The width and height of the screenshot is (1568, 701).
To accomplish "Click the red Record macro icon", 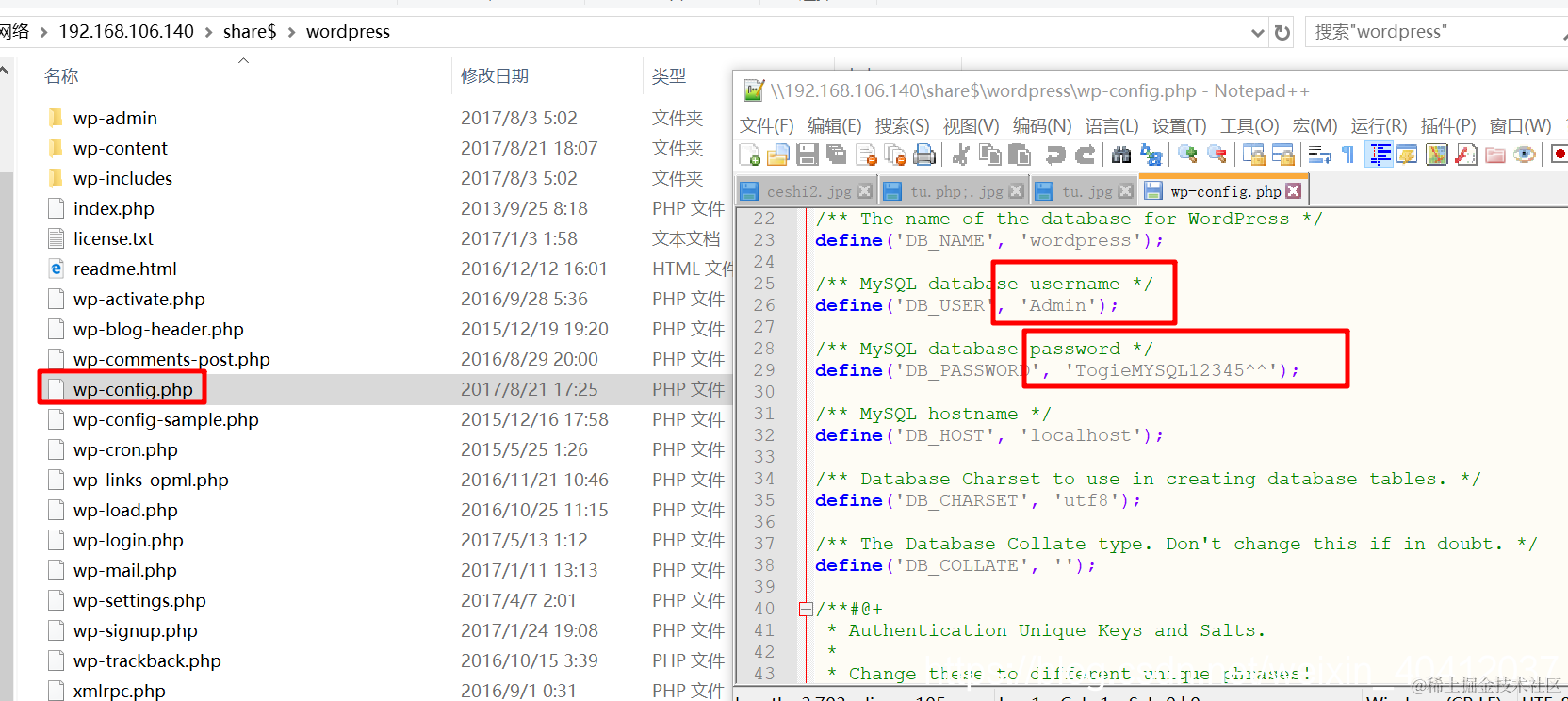I will (x=1560, y=155).
